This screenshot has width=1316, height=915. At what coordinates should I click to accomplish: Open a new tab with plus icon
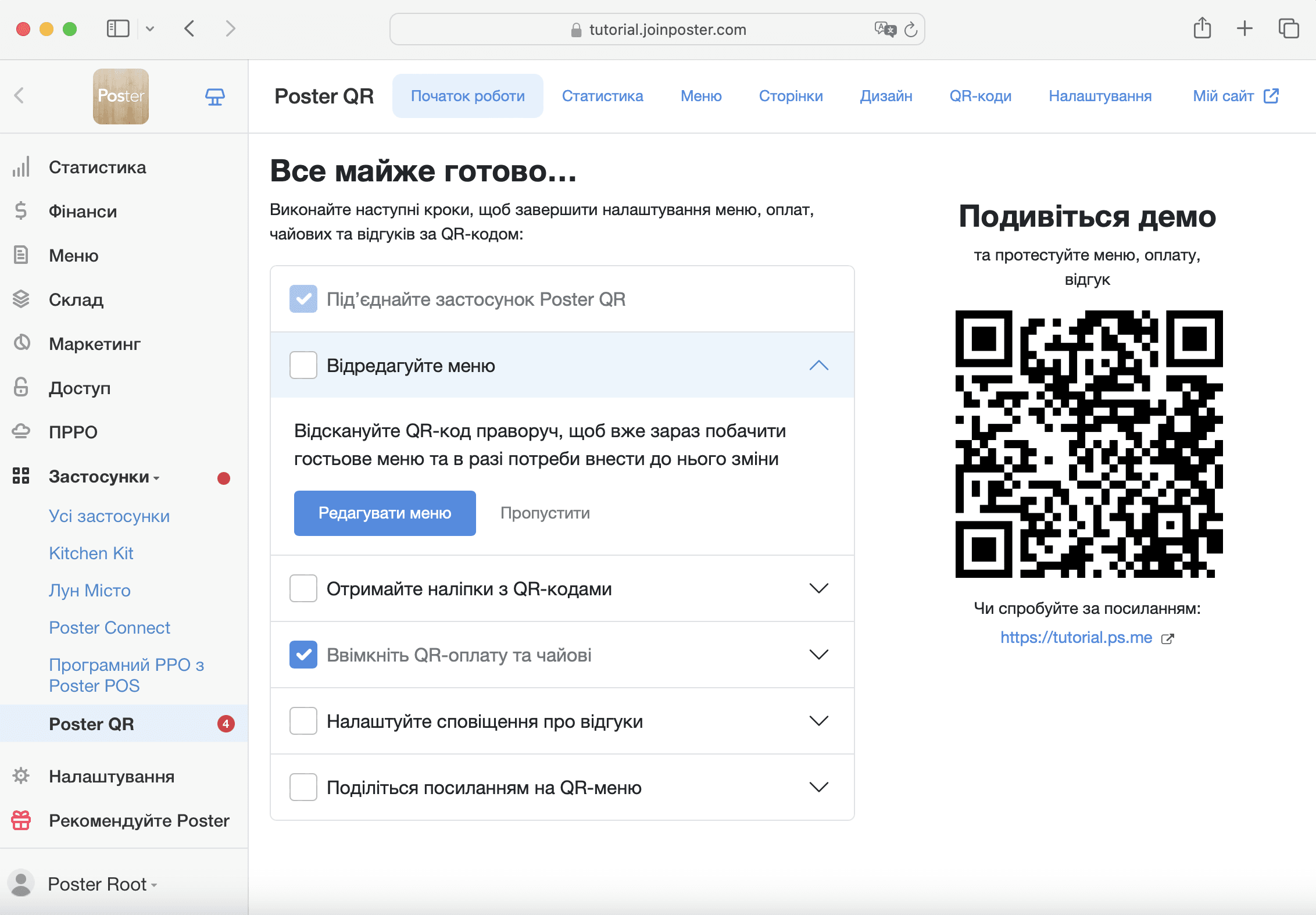point(1245,28)
